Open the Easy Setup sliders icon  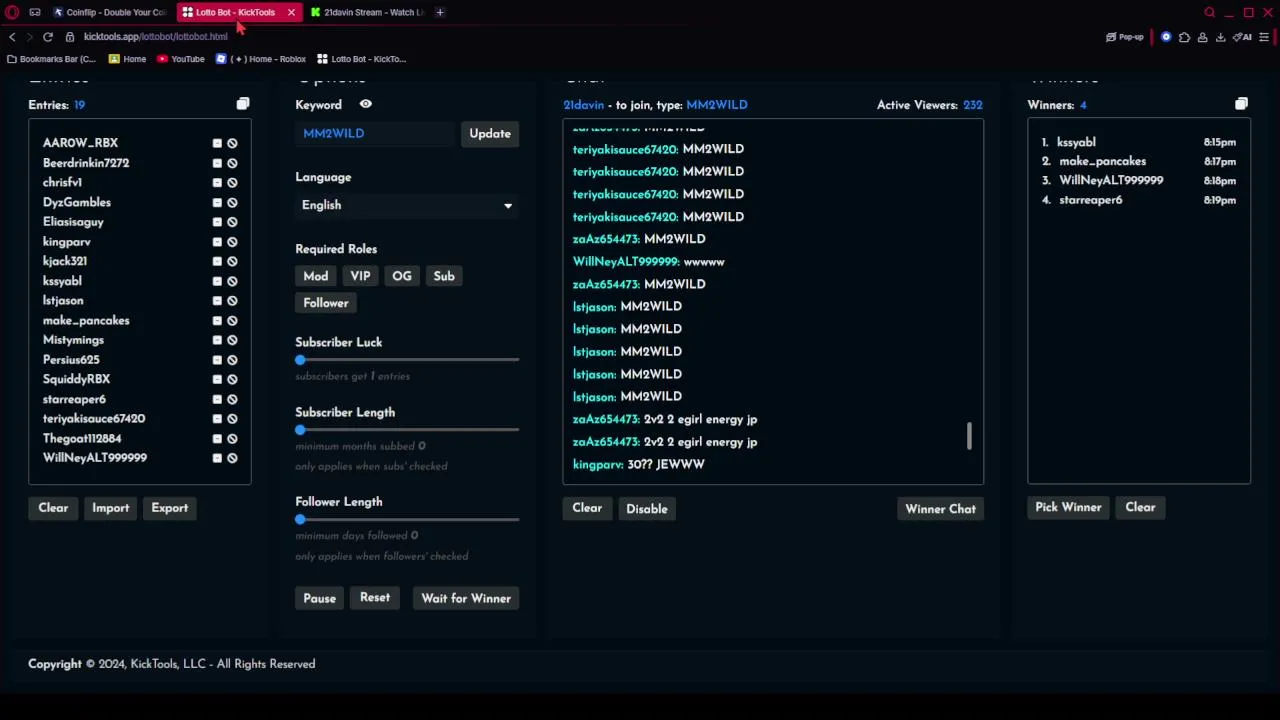click(x=1264, y=37)
